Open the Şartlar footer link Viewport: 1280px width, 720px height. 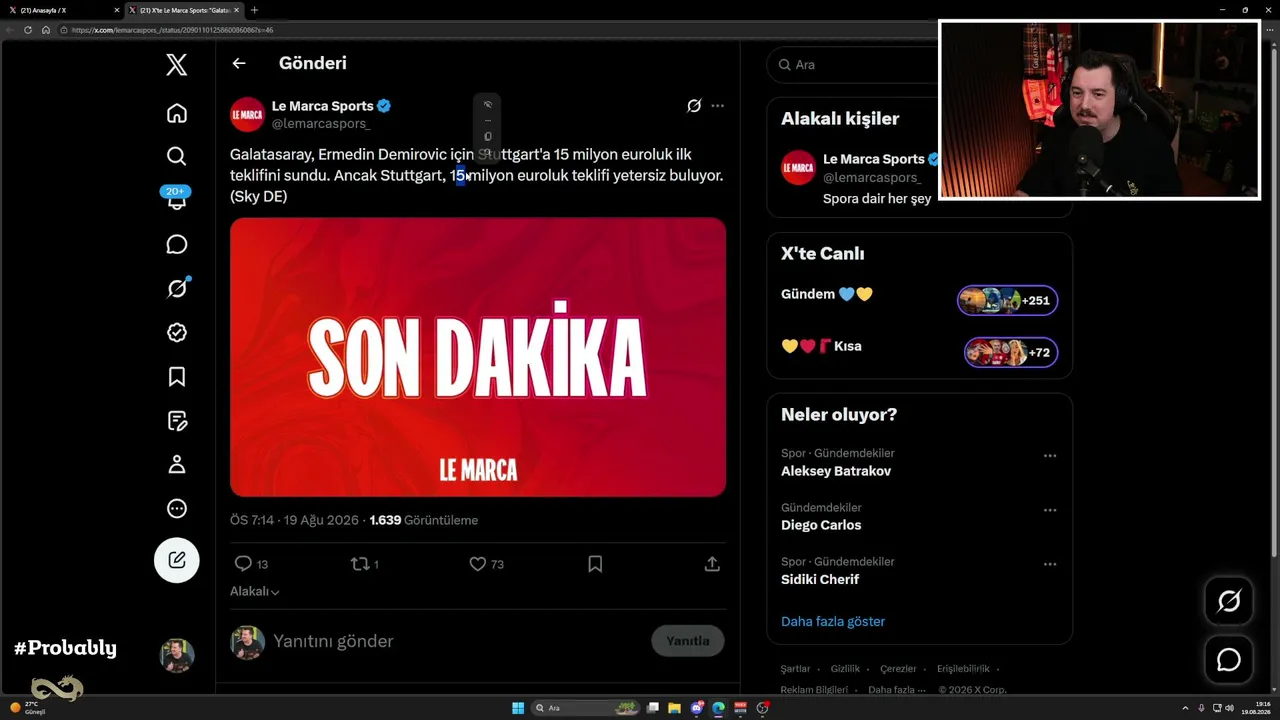(796, 669)
